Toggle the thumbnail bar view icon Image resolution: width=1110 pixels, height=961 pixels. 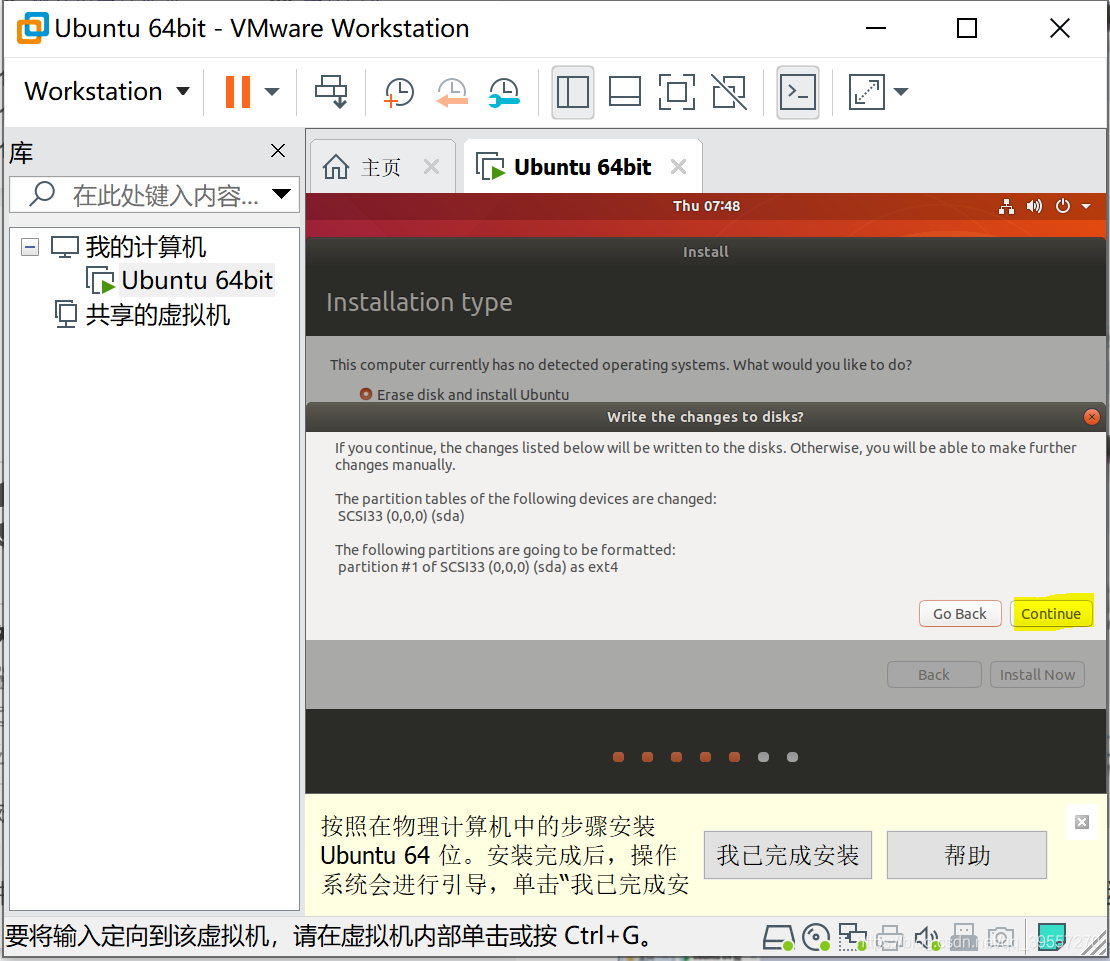tap(624, 92)
